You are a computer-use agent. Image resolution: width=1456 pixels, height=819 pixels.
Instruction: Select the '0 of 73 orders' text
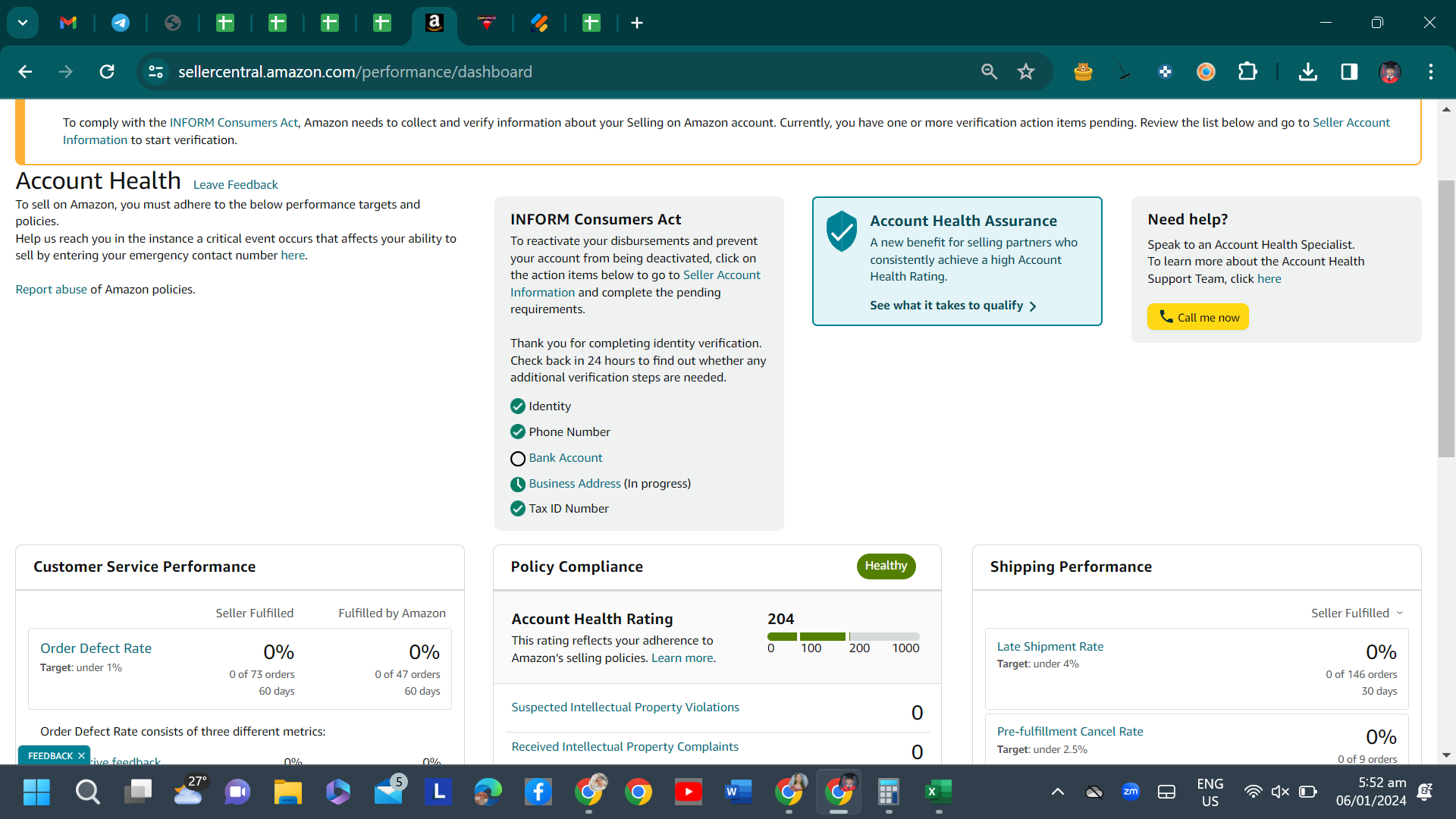click(x=262, y=675)
